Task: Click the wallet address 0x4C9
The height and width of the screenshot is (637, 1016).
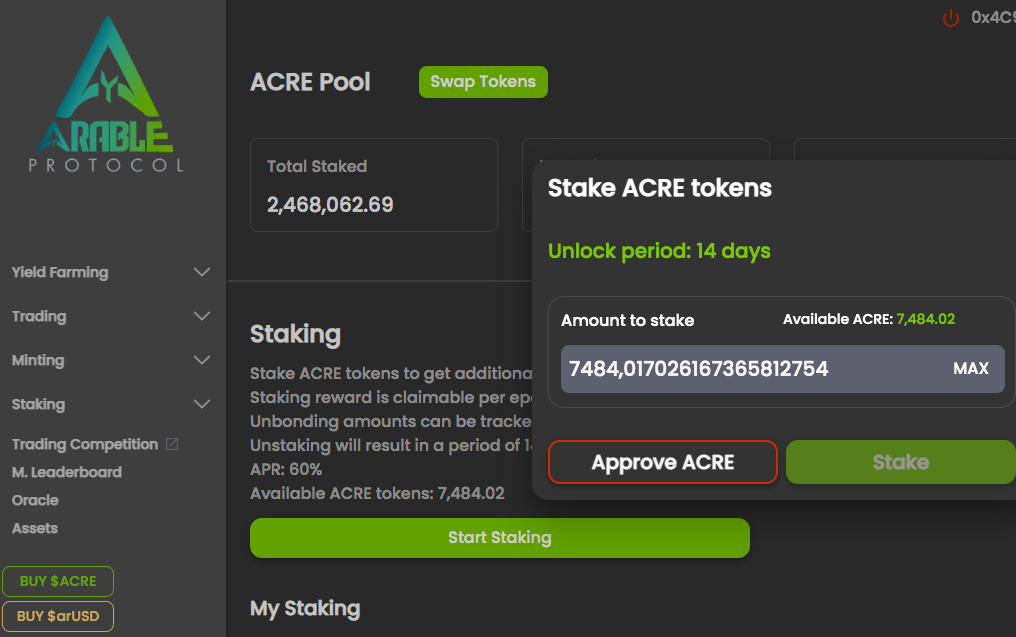Action: pyautogui.click(x=993, y=17)
